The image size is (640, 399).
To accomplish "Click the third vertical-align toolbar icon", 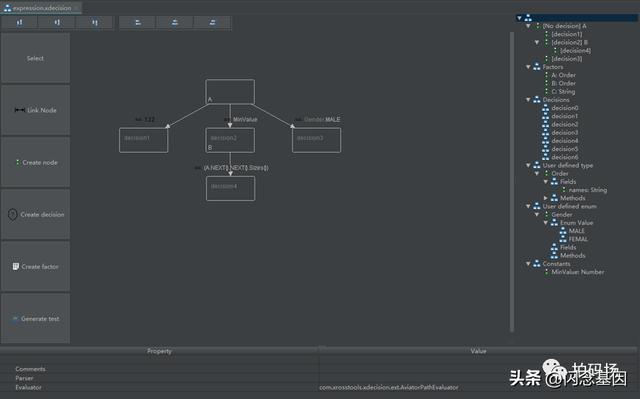I will pos(95,22).
